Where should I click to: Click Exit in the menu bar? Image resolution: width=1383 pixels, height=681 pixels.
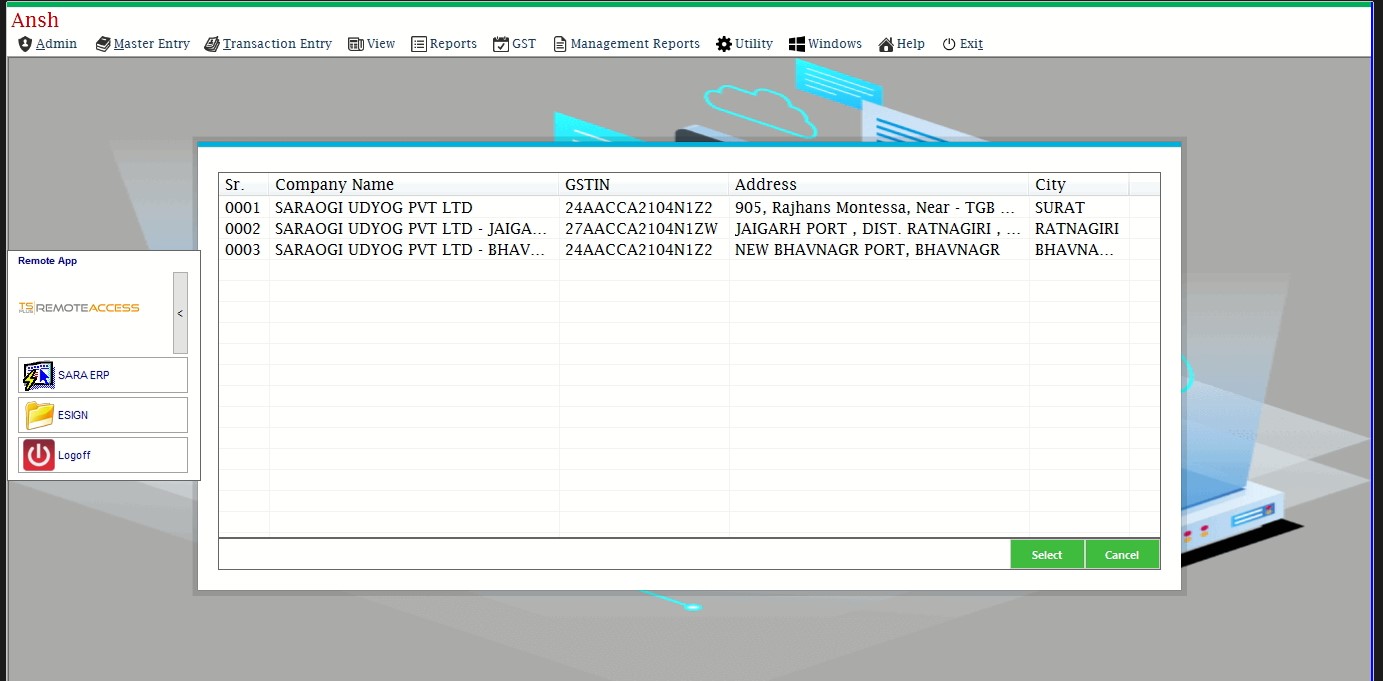click(x=963, y=44)
